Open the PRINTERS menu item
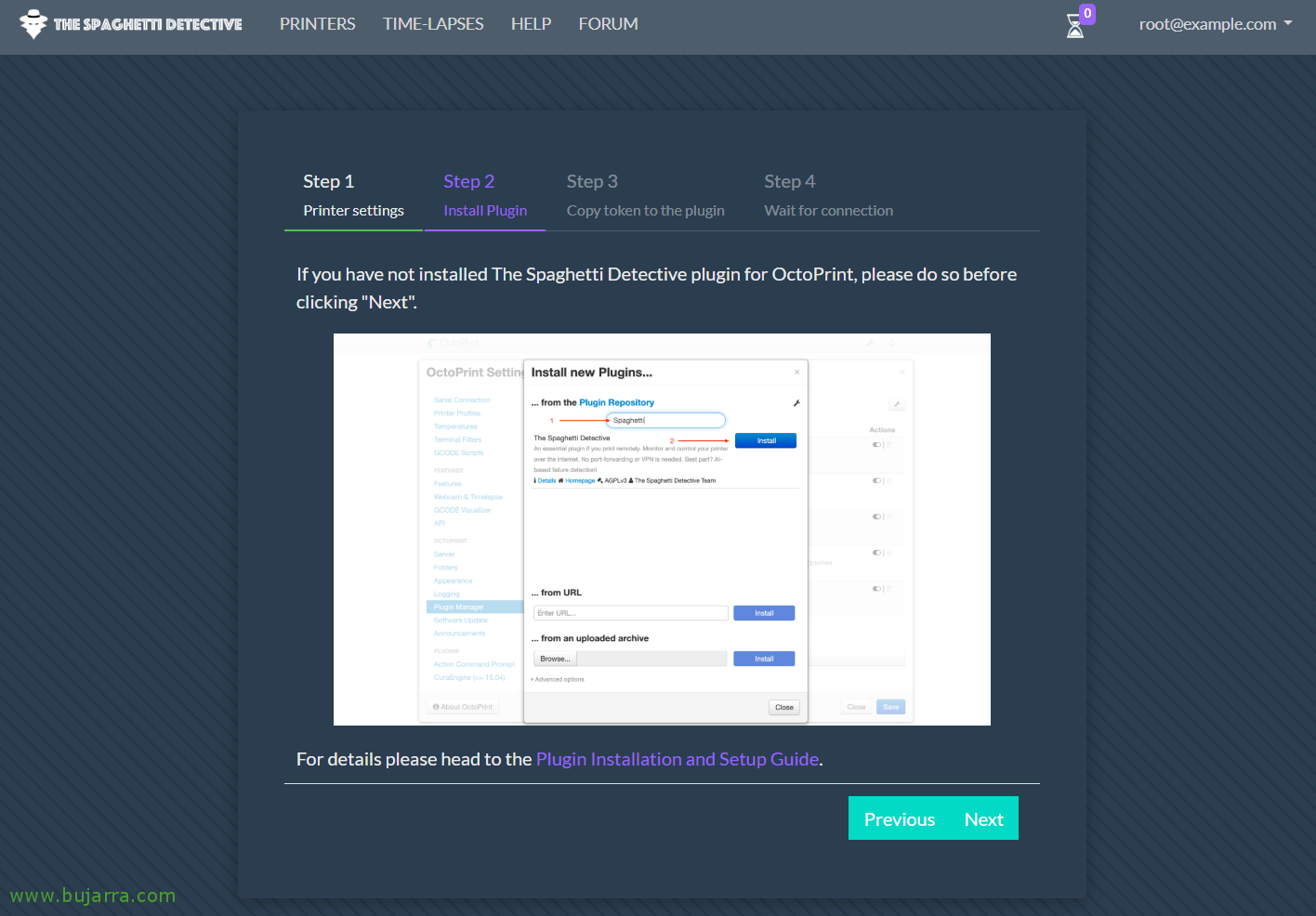Viewport: 1316px width, 916px height. point(317,24)
